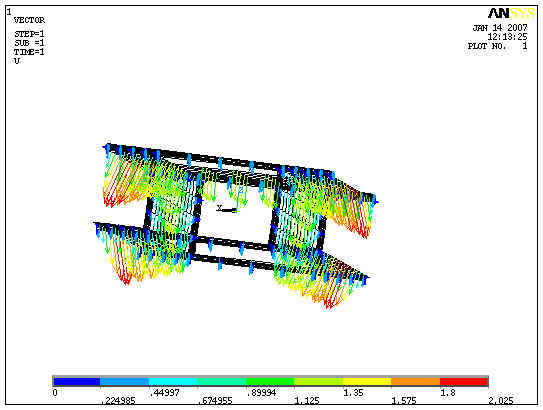This screenshot has height=410, width=543.
Task: Click the .89994 legend value
Action: (x=261, y=393)
